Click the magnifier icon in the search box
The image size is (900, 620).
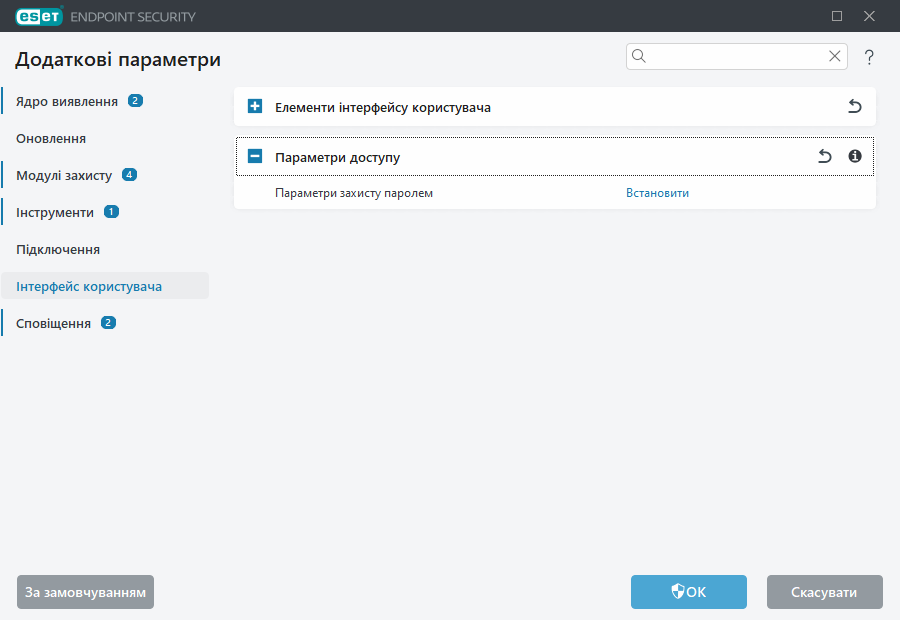tap(640, 57)
